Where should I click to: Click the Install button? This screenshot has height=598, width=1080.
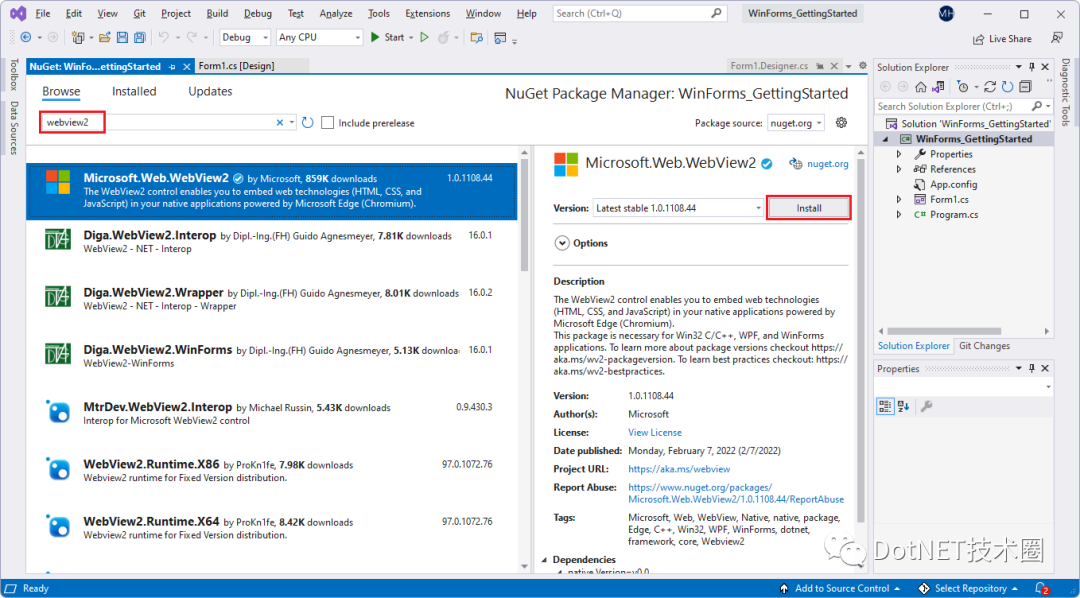point(809,207)
